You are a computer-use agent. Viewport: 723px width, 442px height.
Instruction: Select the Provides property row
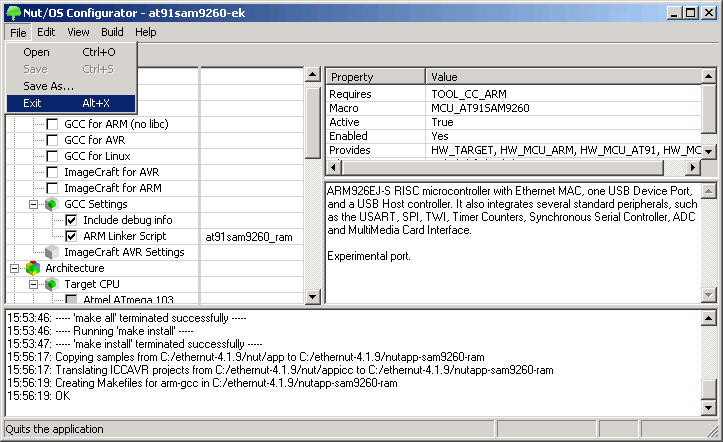514,150
